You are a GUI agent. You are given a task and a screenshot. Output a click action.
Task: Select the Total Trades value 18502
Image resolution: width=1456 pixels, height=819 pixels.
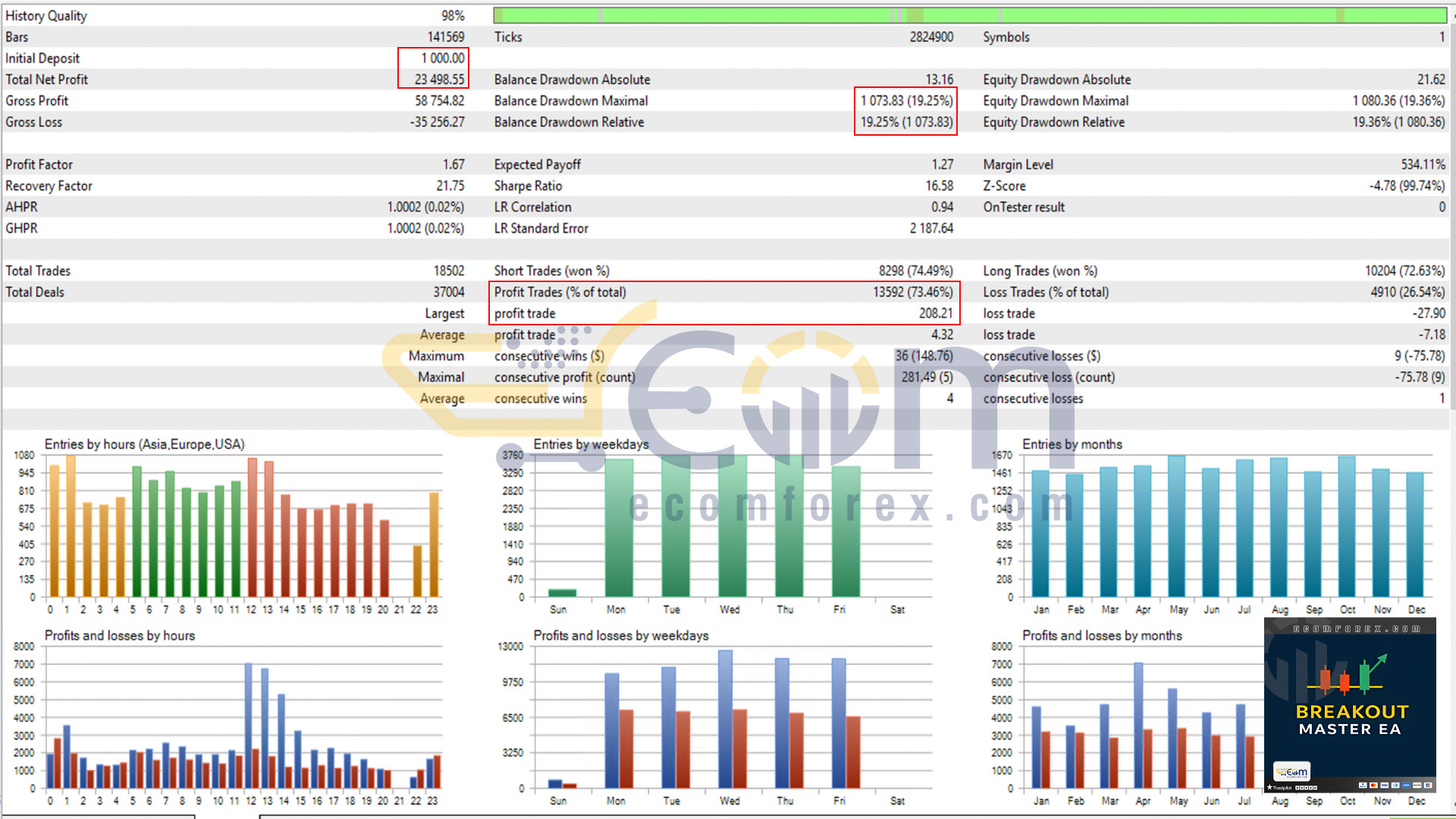(x=449, y=271)
